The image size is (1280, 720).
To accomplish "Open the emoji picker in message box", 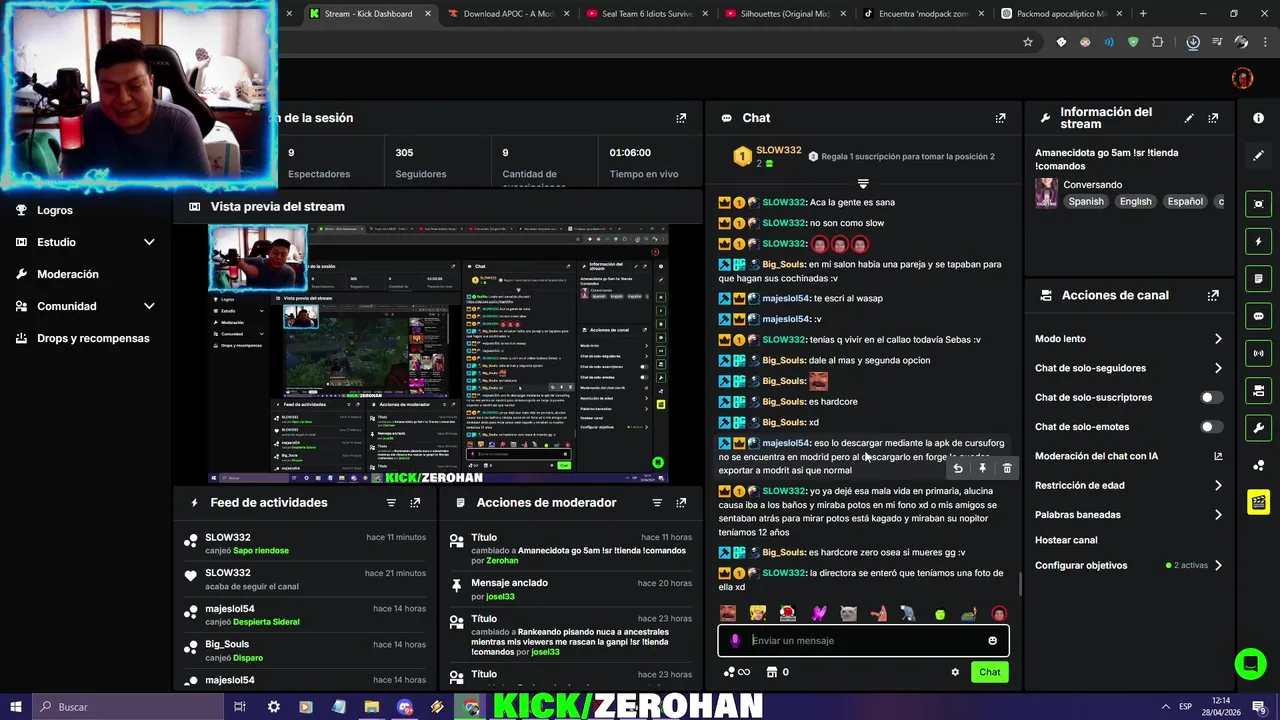I will click(992, 641).
